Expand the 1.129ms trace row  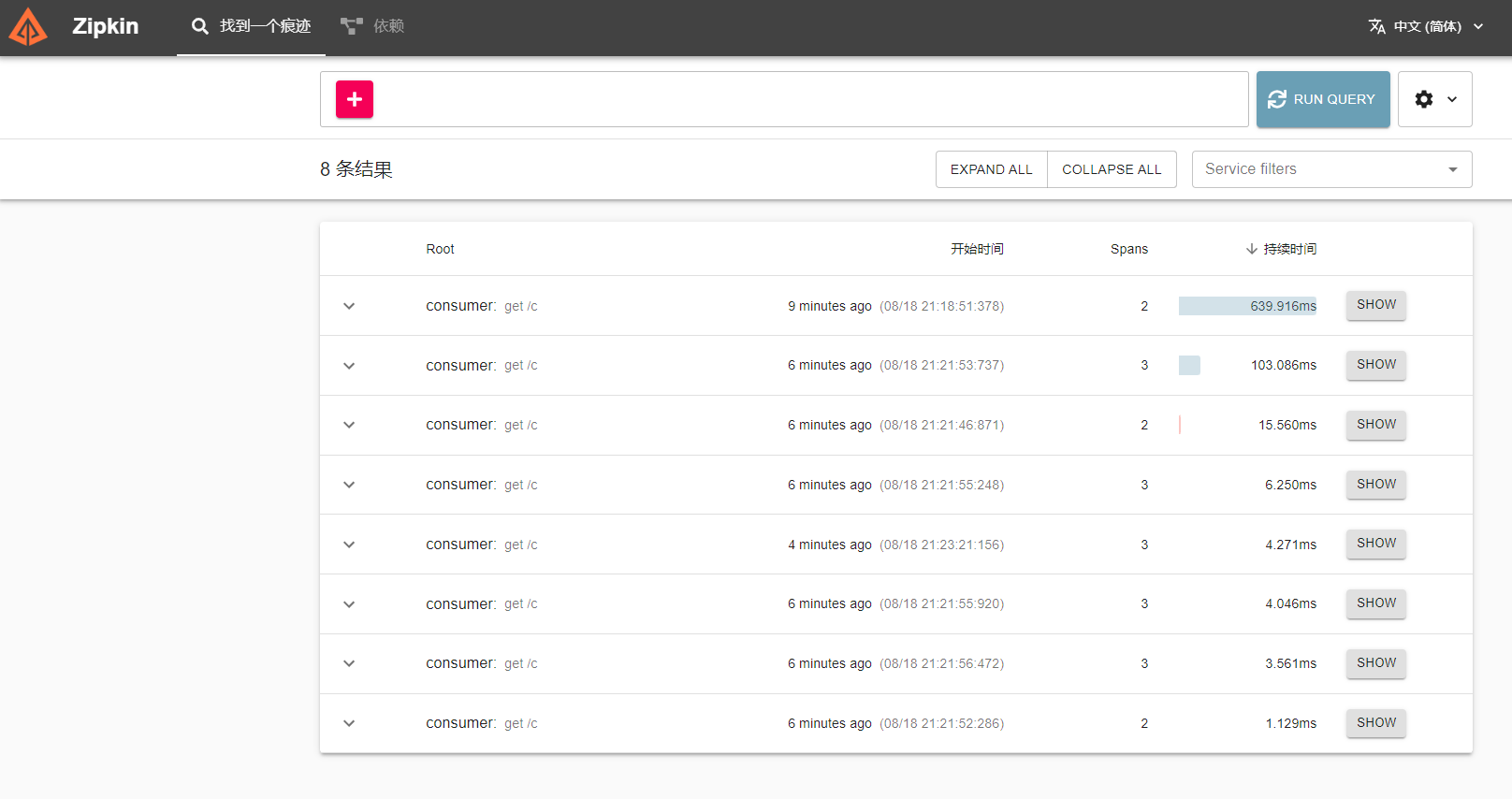point(349,723)
